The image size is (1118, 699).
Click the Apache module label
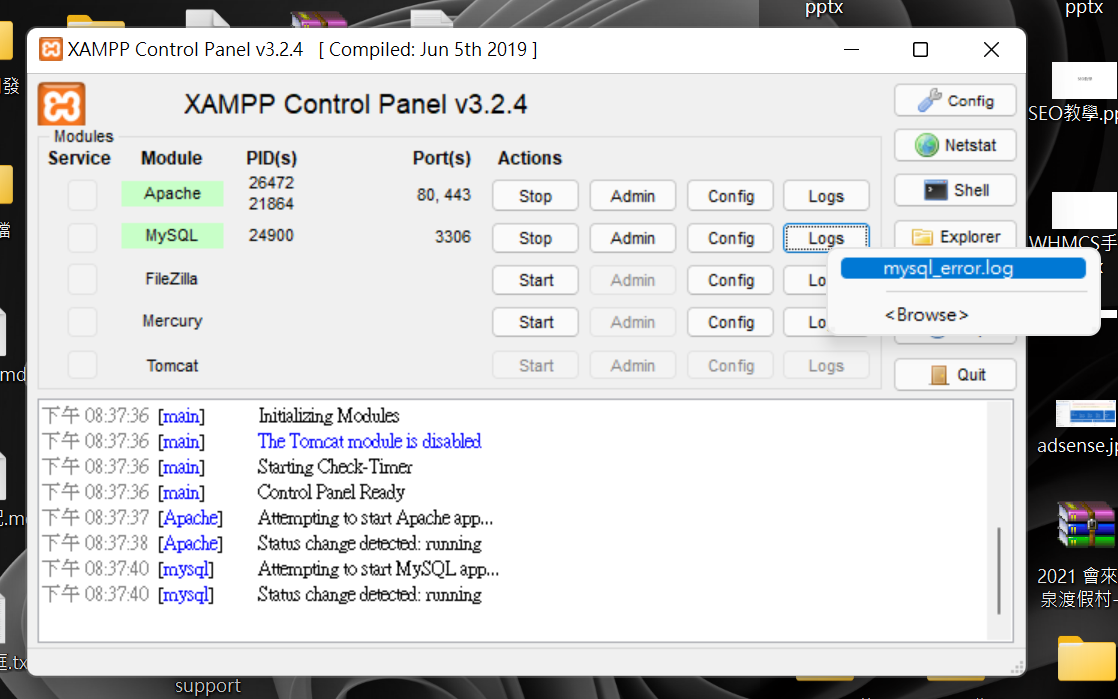tap(172, 193)
